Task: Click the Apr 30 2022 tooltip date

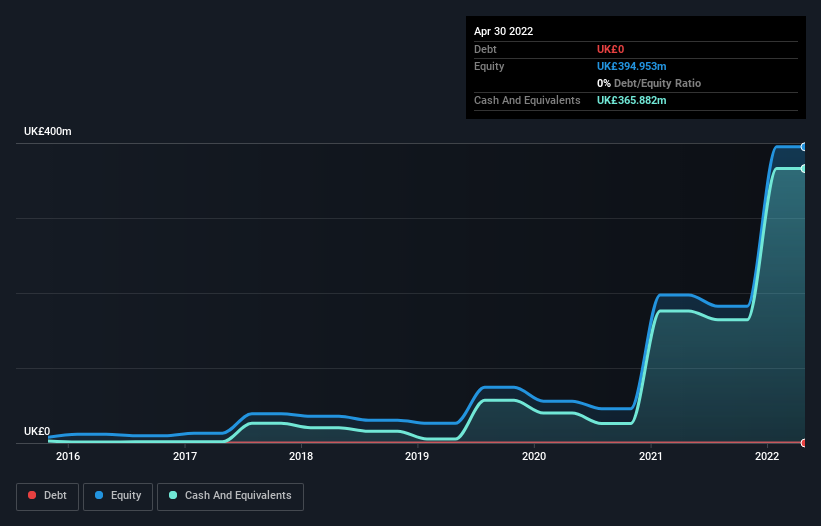Action: point(504,31)
